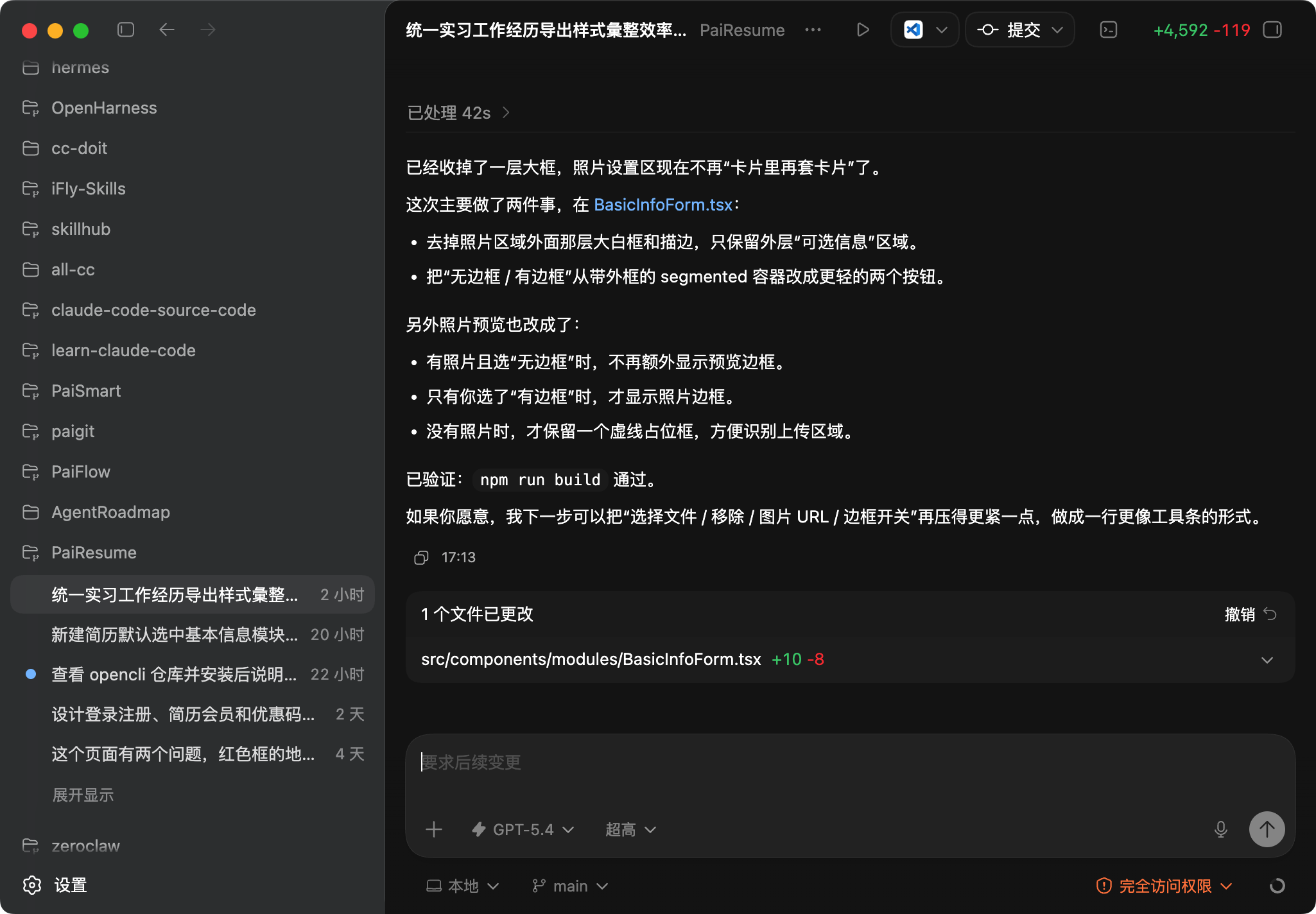
Task: Click the copy message icon near 17:13
Action: (x=421, y=557)
